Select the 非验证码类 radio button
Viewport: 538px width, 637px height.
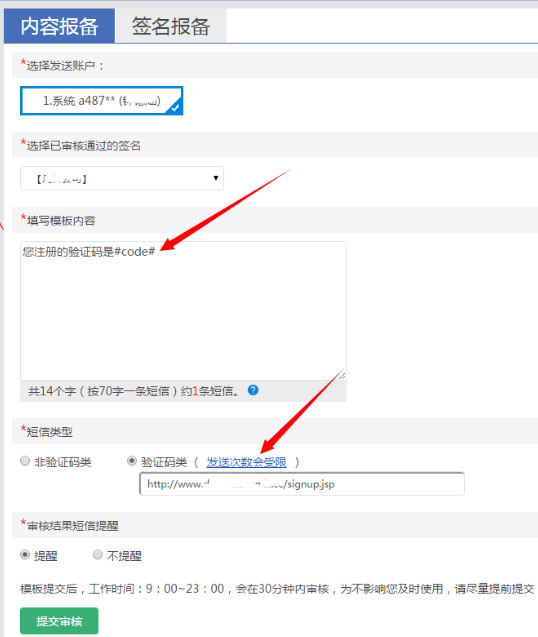25,461
